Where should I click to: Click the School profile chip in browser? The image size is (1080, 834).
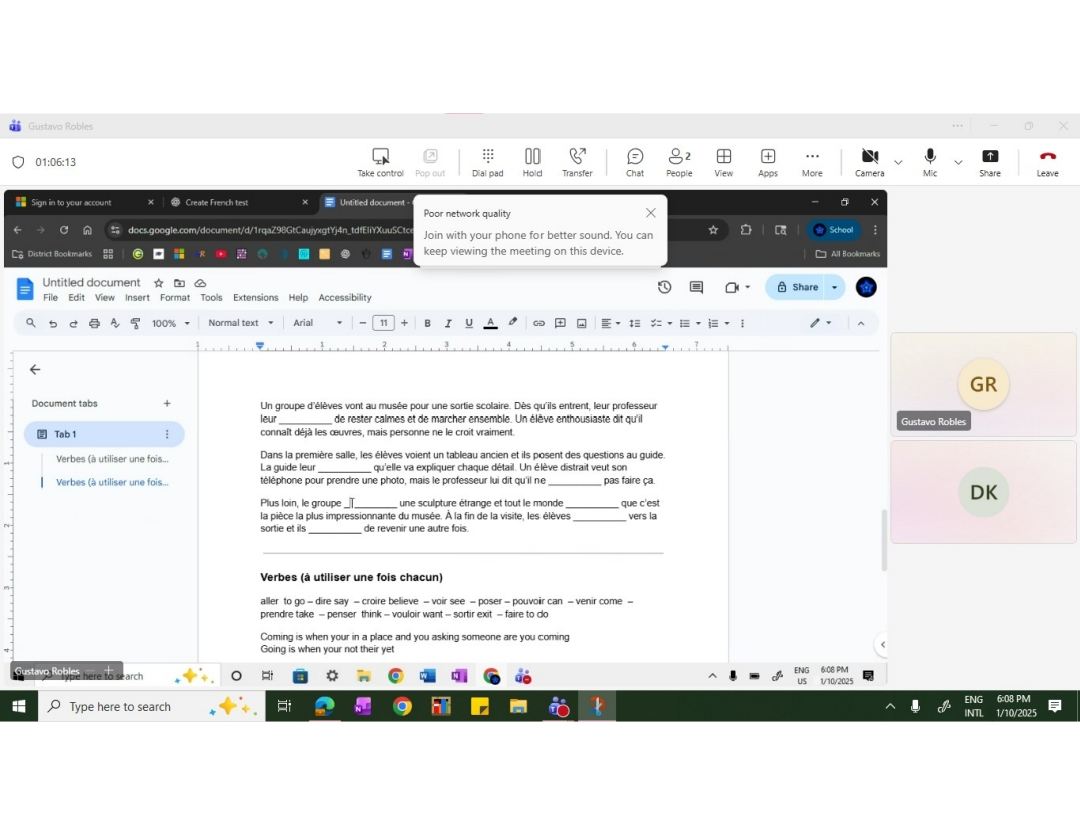coord(833,230)
